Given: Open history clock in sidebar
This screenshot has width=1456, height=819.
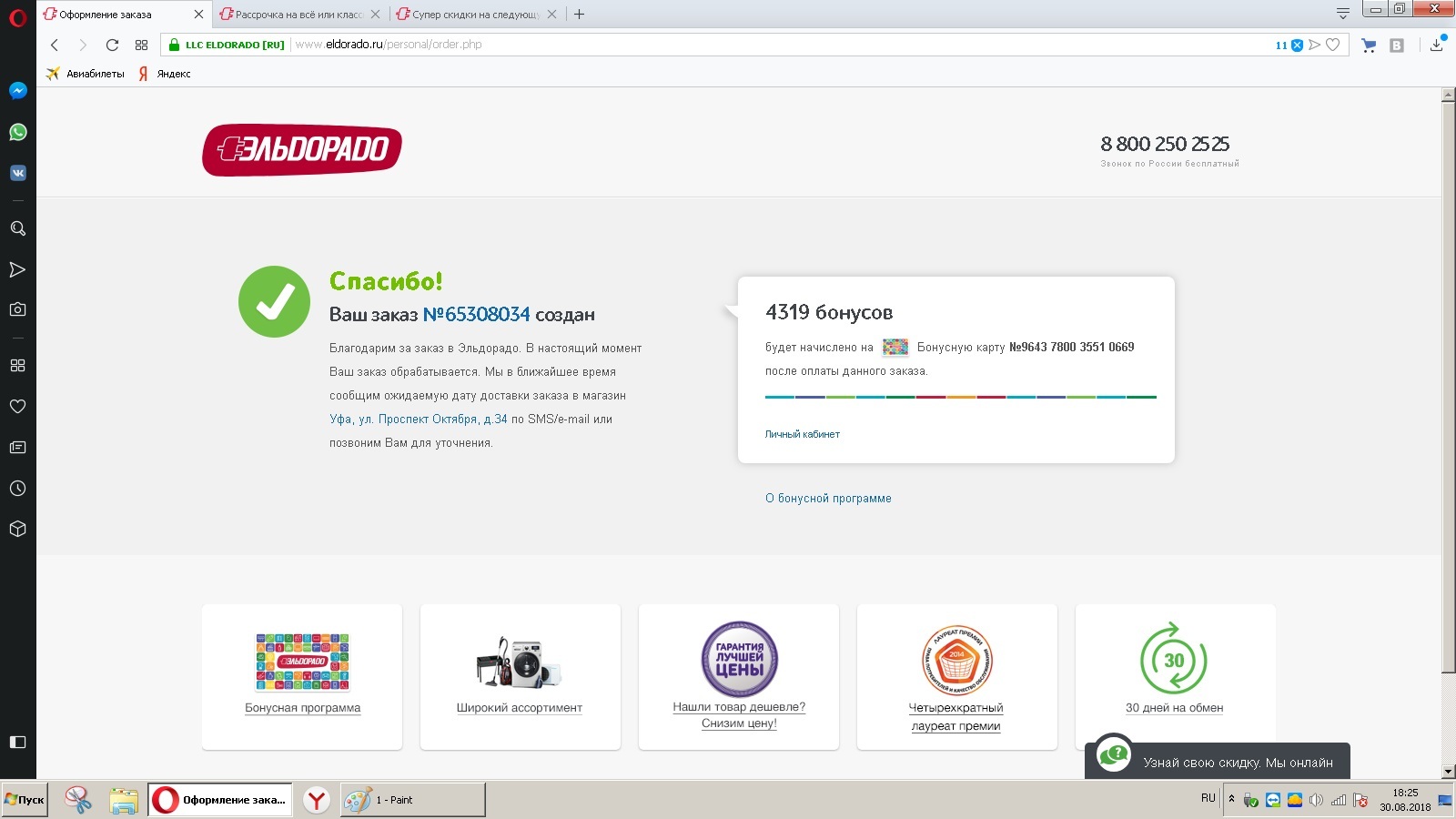Looking at the screenshot, I should click(17, 489).
